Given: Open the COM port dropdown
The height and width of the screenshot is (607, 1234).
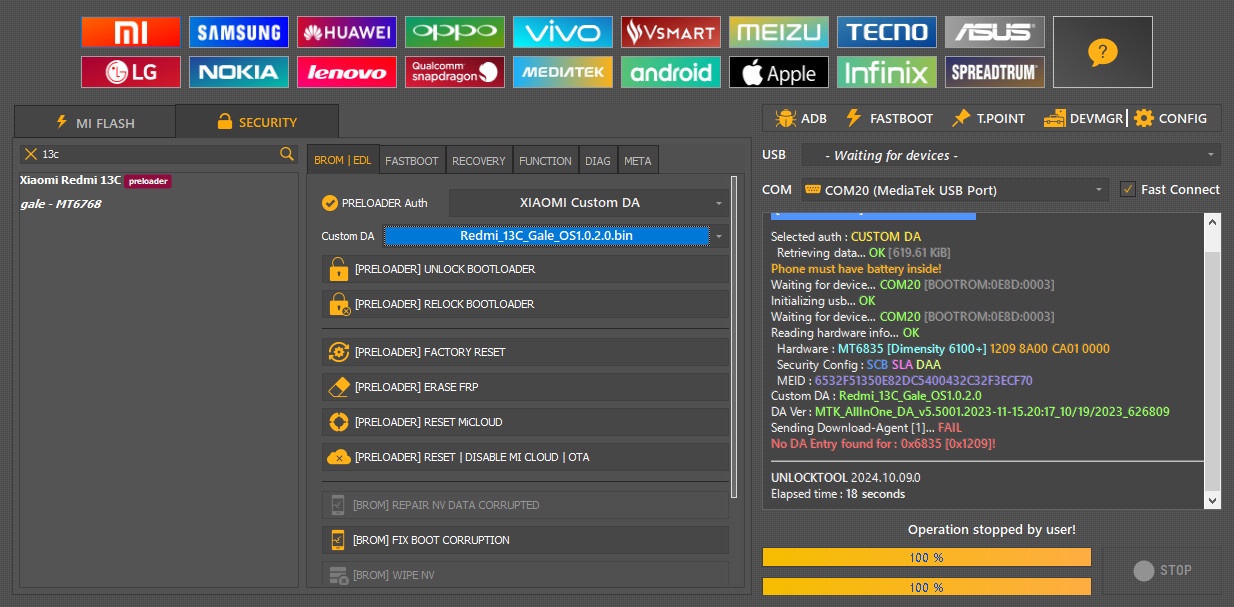Looking at the screenshot, I should point(954,190).
